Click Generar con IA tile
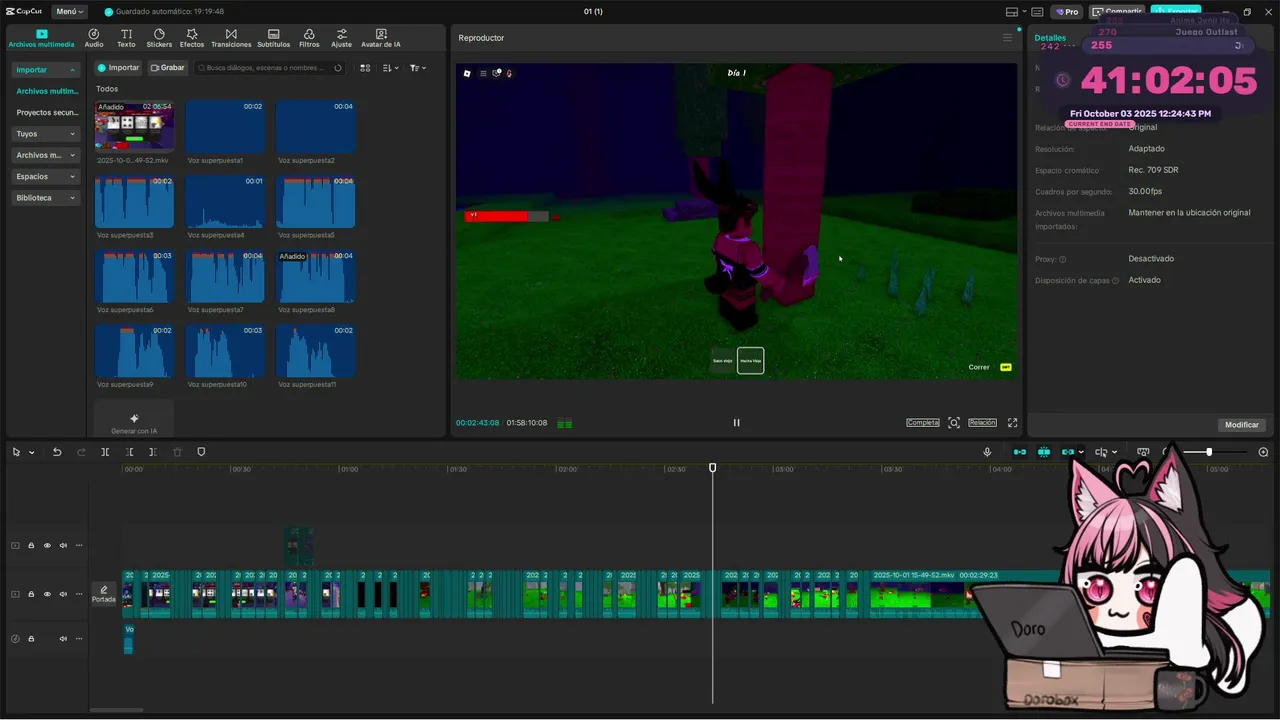Viewport: 1280px width, 720px height. [134, 420]
